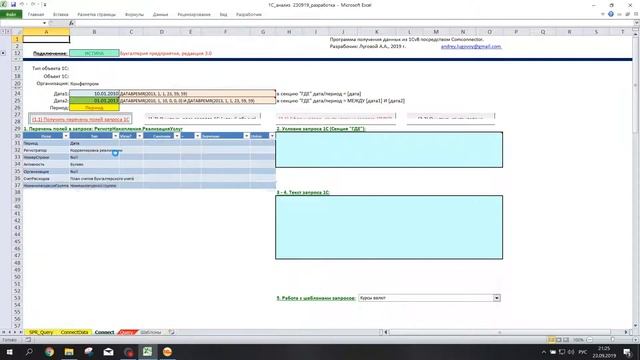This screenshot has width=640, height=360.
Task: Select the green ИСТИНА connection cell
Action: [94, 53]
